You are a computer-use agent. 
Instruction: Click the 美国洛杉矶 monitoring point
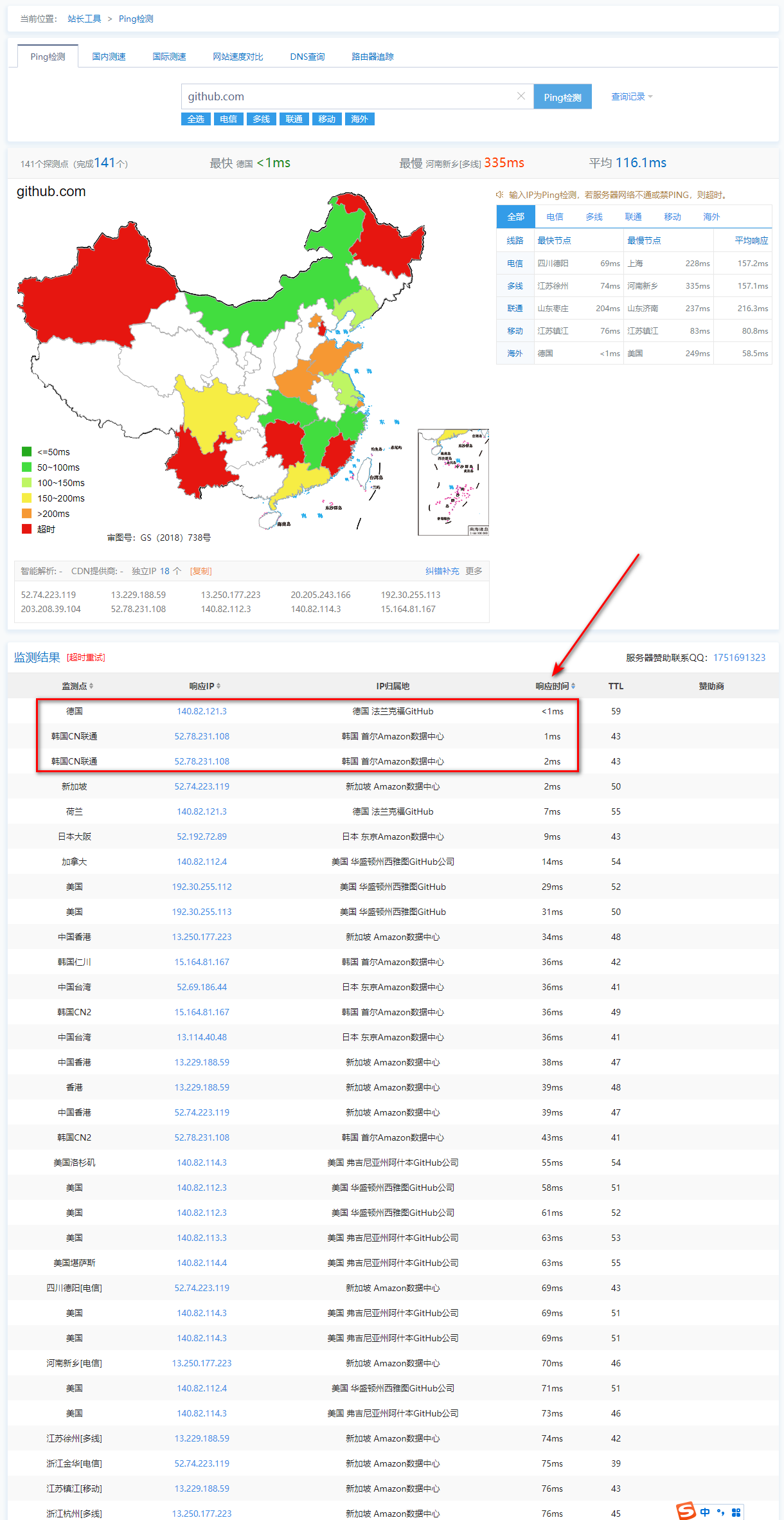point(75,1163)
